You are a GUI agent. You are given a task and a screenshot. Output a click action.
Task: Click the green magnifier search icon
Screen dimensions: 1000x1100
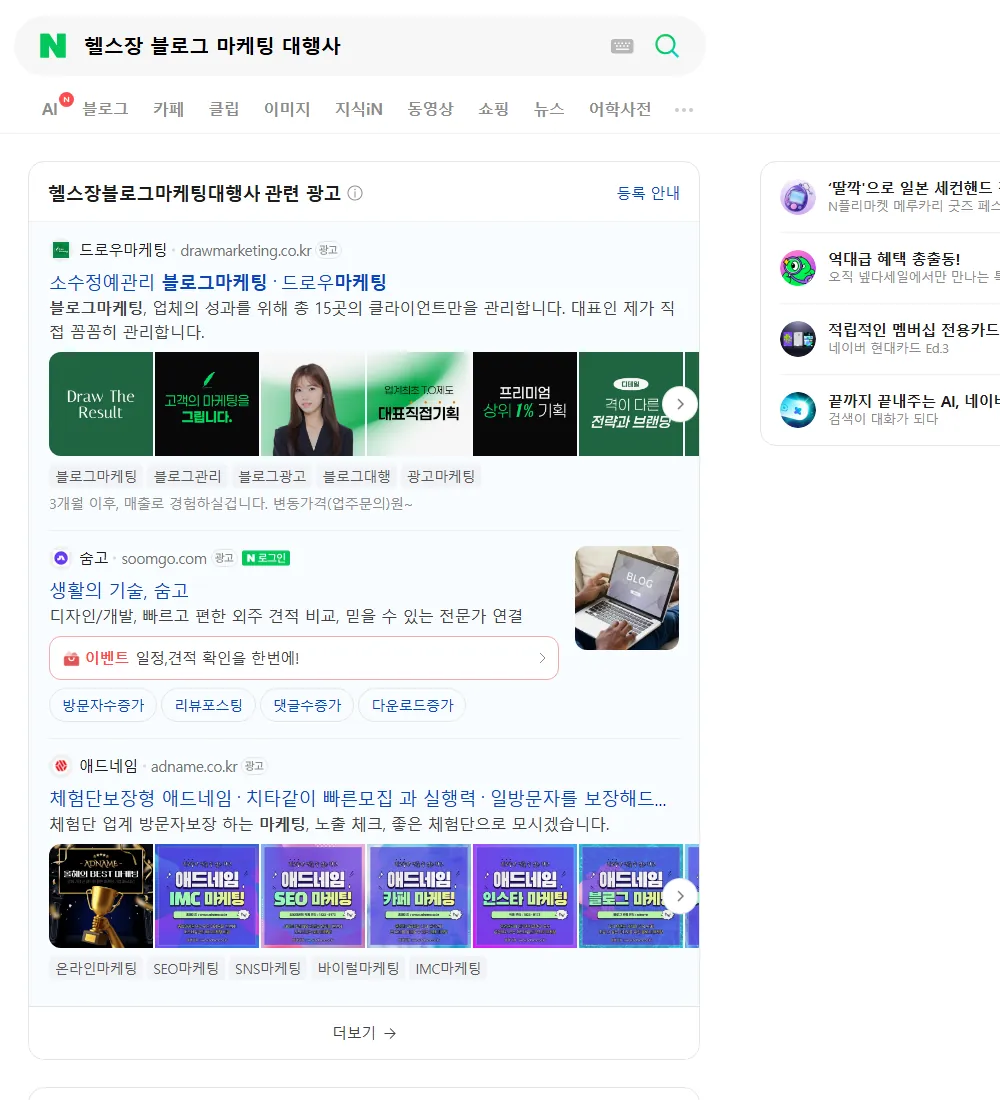point(667,46)
